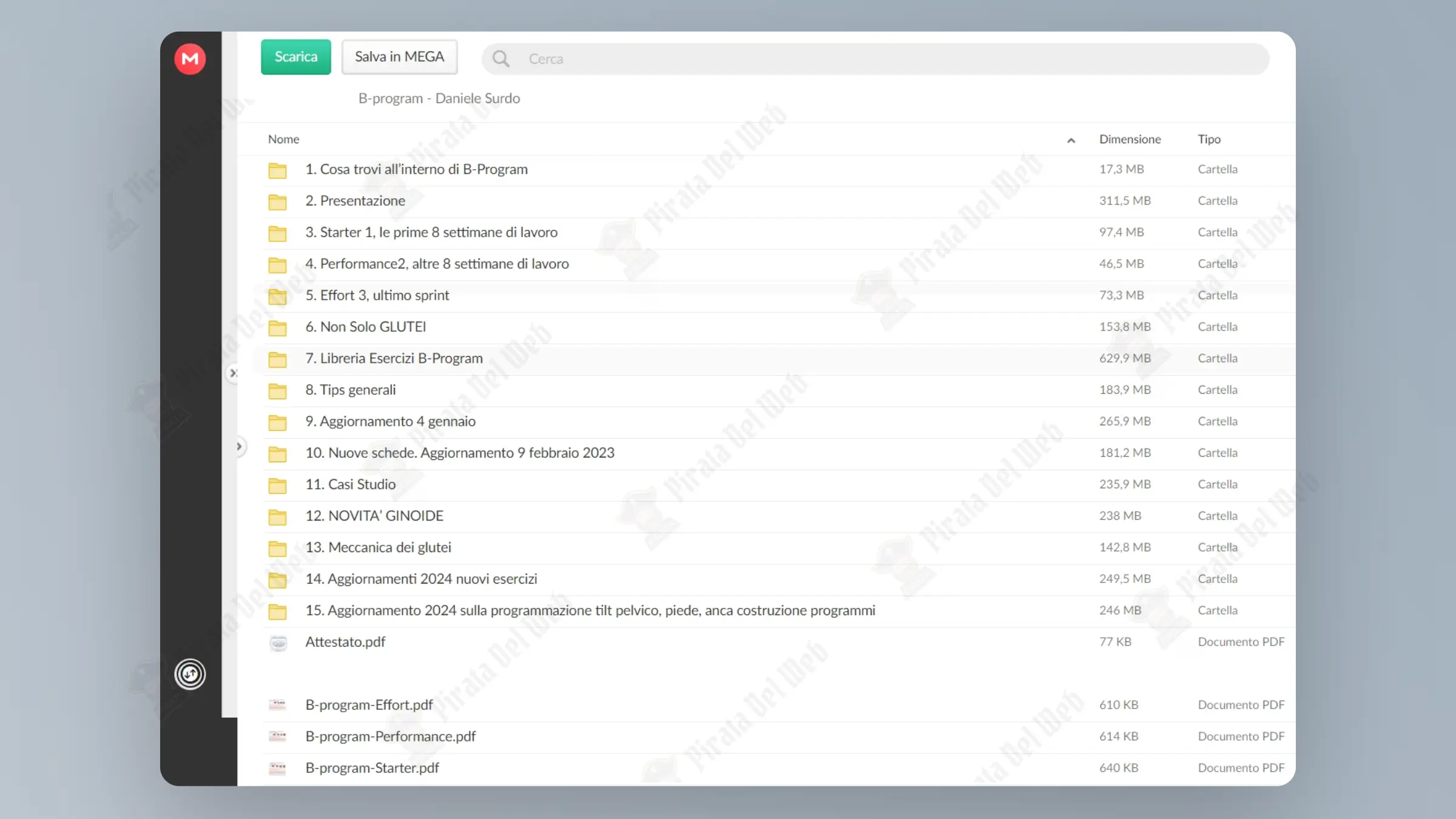Select the B-program-Starter.pdf file name
Image resolution: width=1456 pixels, height=819 pixels.
[x=372, y=768]
